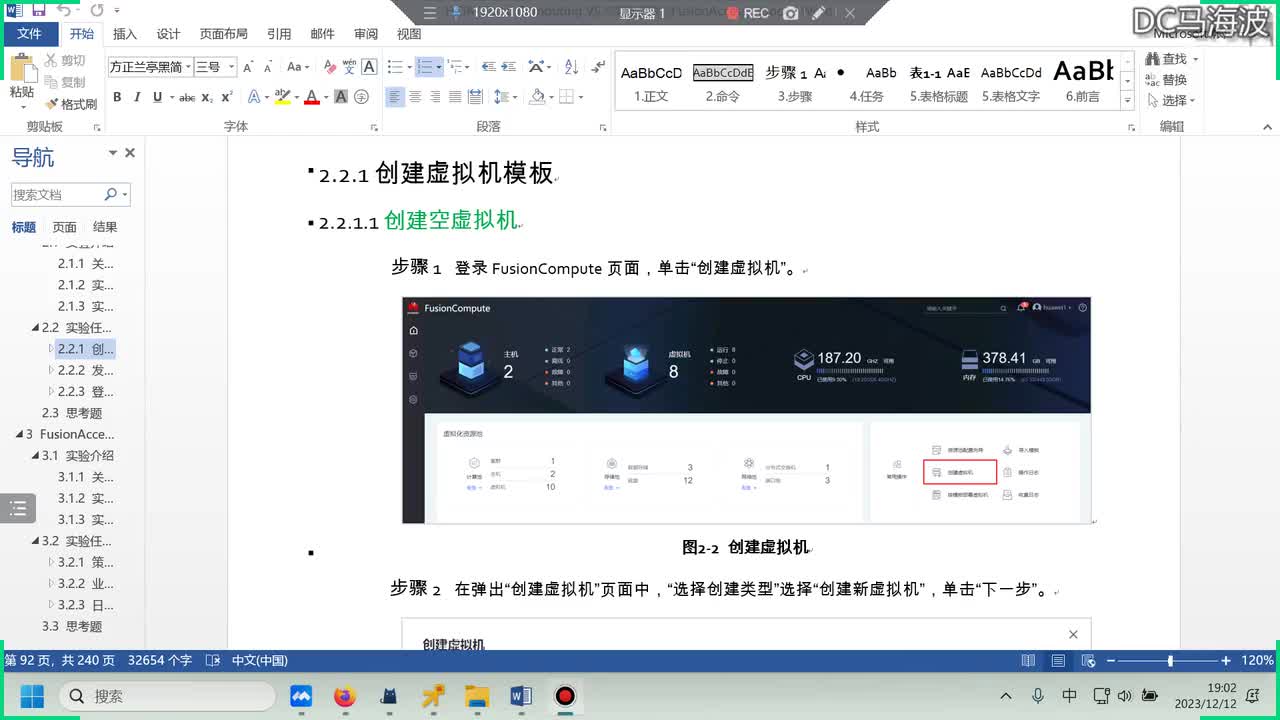Toggle underline formatting

point(157,97)
